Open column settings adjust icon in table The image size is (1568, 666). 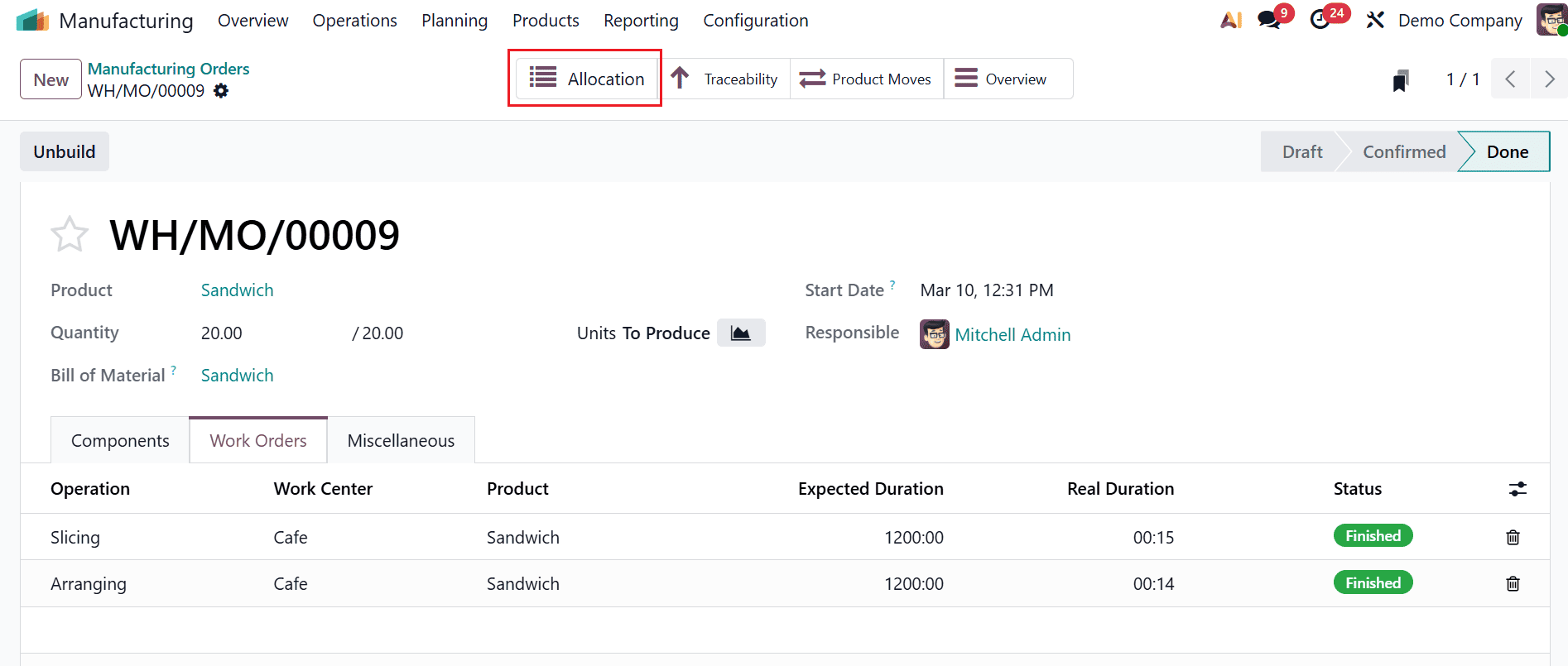click(x=1517, y=489)
